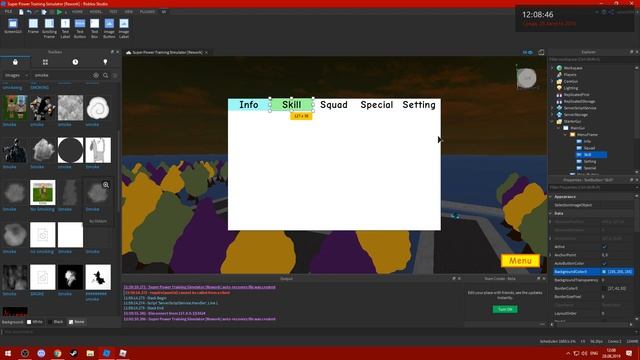Click the Toolbox search magnifier icon
Viewport: 640px width, 360px height.
click(x=106, y=75)
